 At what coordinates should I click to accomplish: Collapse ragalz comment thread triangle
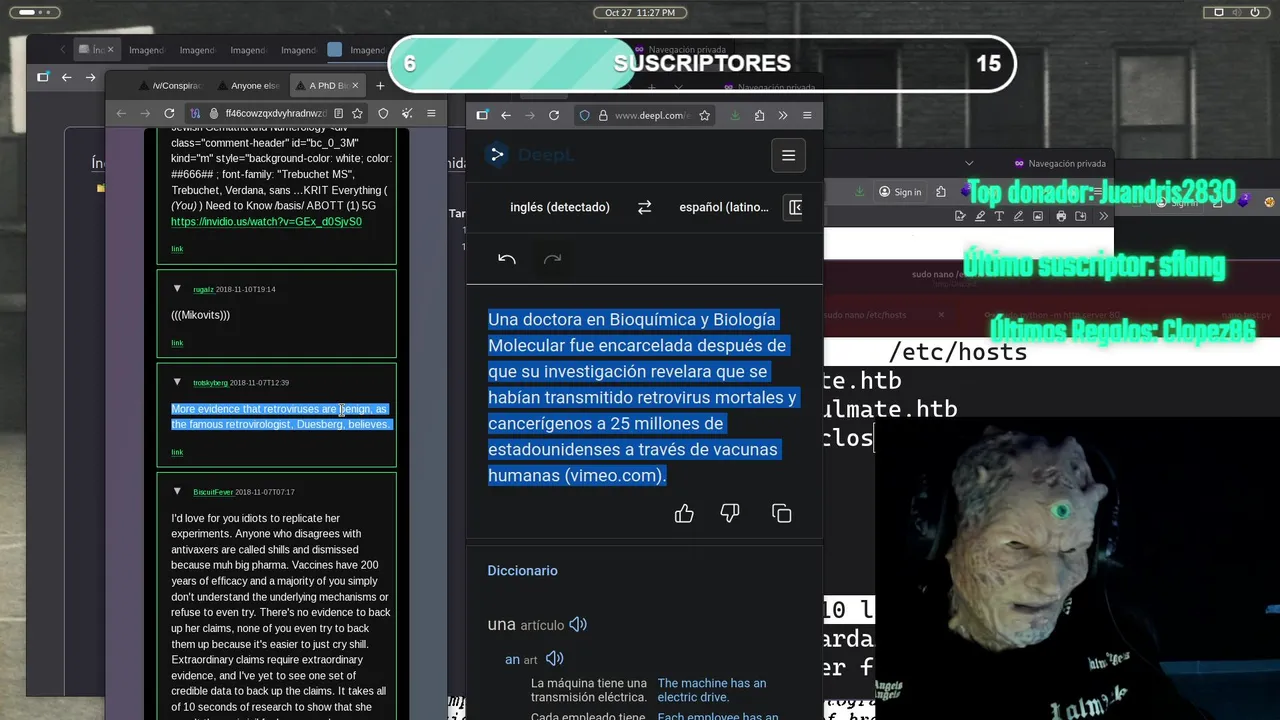click(177, 288)
